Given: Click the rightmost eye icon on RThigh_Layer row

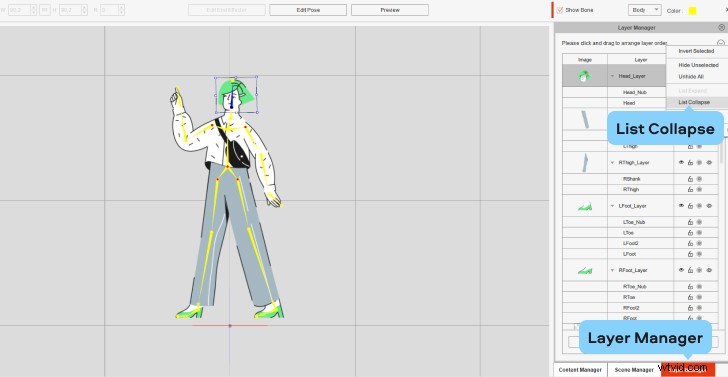Looking at the screenshot, I should coord(709,162).
